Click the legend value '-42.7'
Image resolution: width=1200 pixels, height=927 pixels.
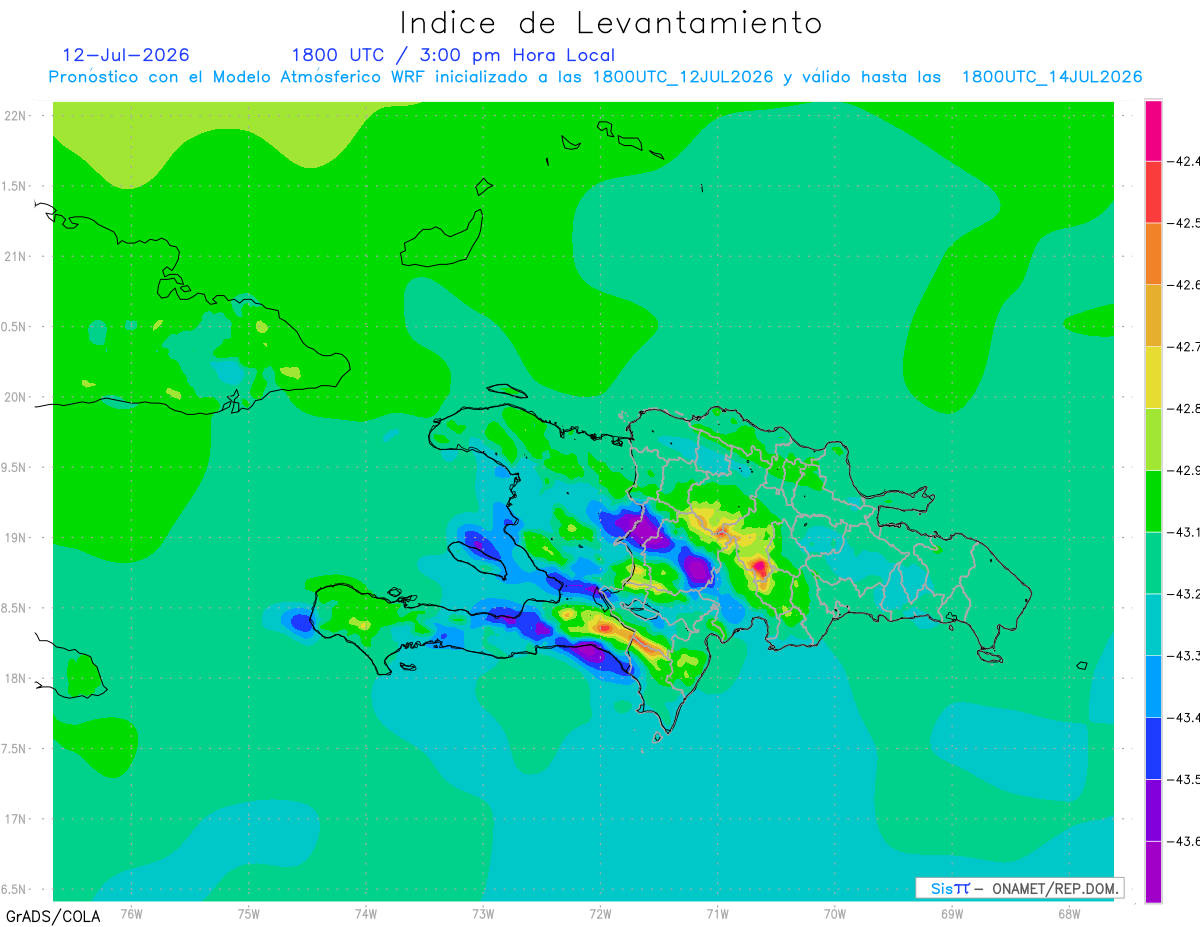(x=1184, y=347)
